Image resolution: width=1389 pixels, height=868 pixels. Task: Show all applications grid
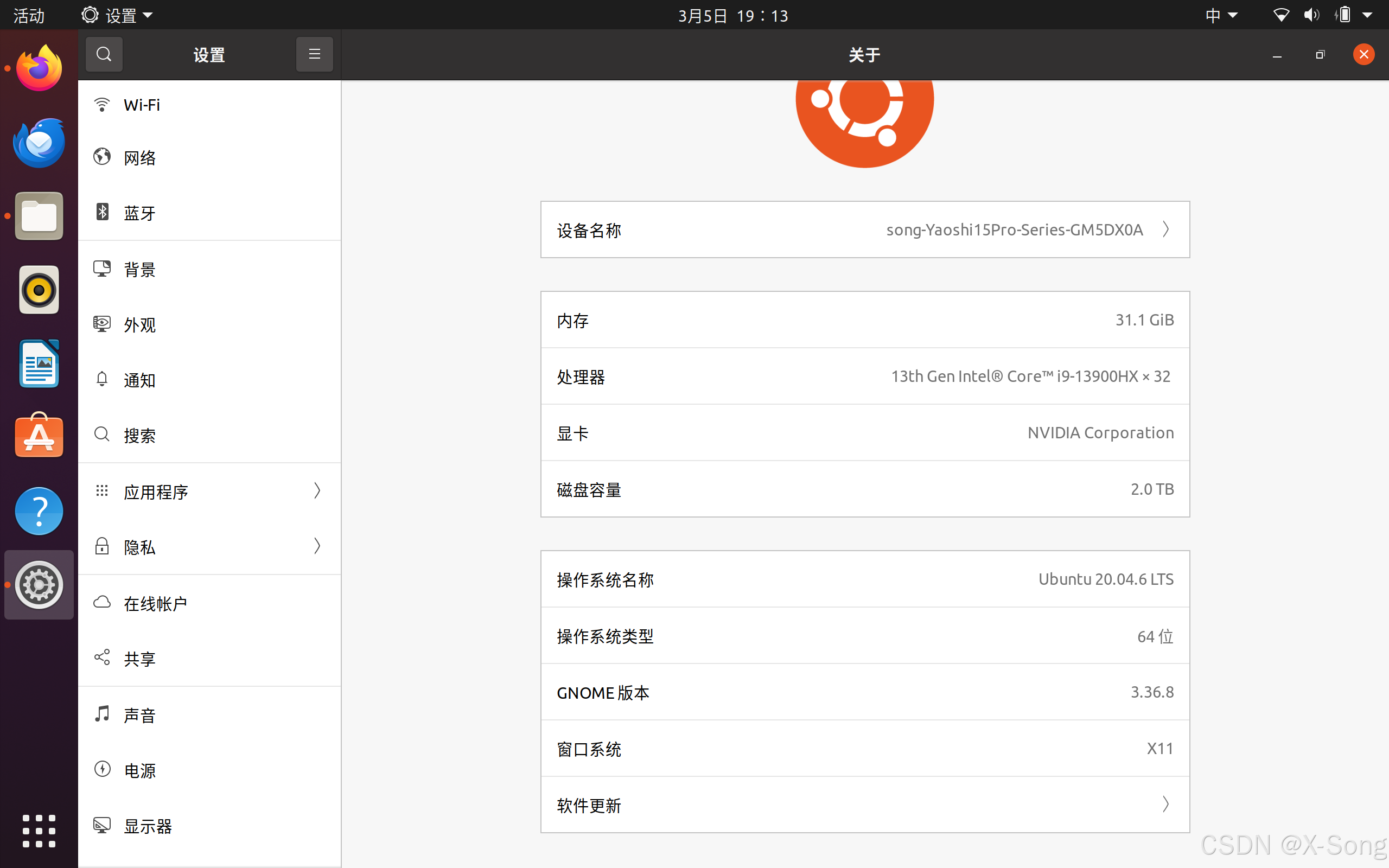(x=39, y=831)
